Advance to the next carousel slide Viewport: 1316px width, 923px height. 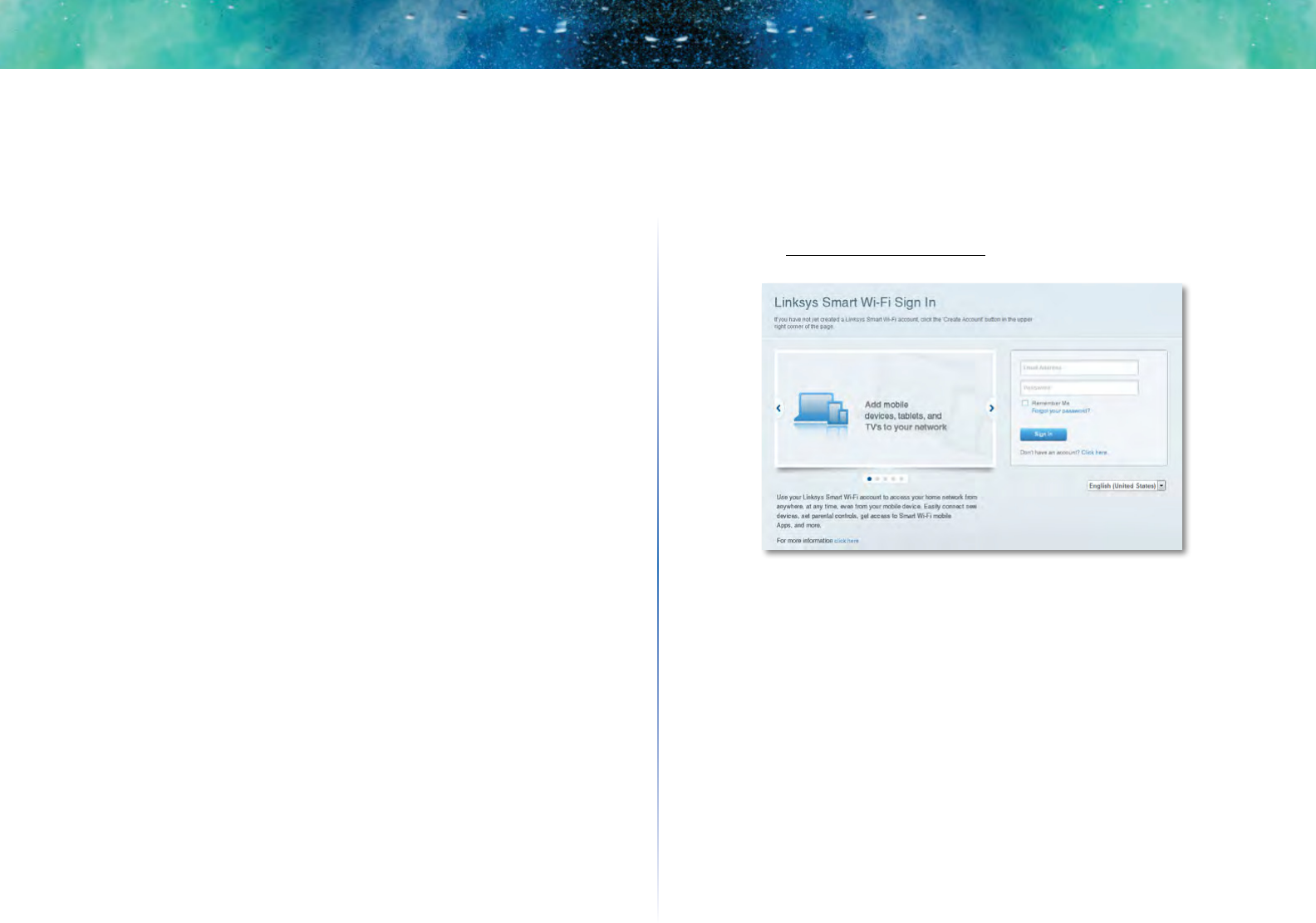pyautogui.click(x=991, y=408)
